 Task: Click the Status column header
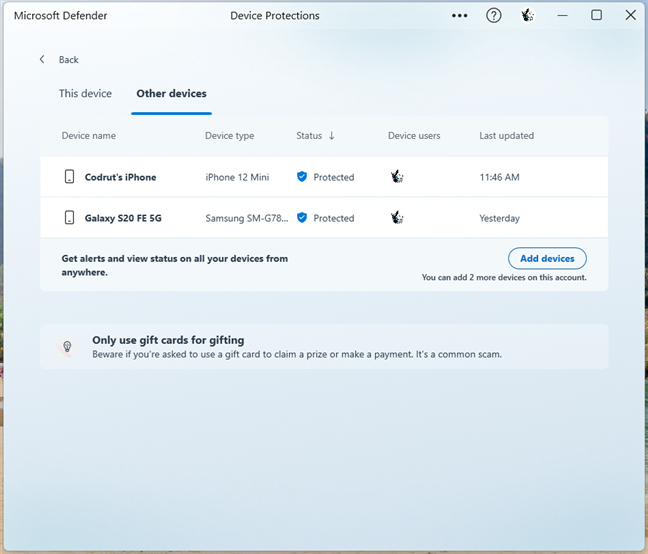point(309,136)
